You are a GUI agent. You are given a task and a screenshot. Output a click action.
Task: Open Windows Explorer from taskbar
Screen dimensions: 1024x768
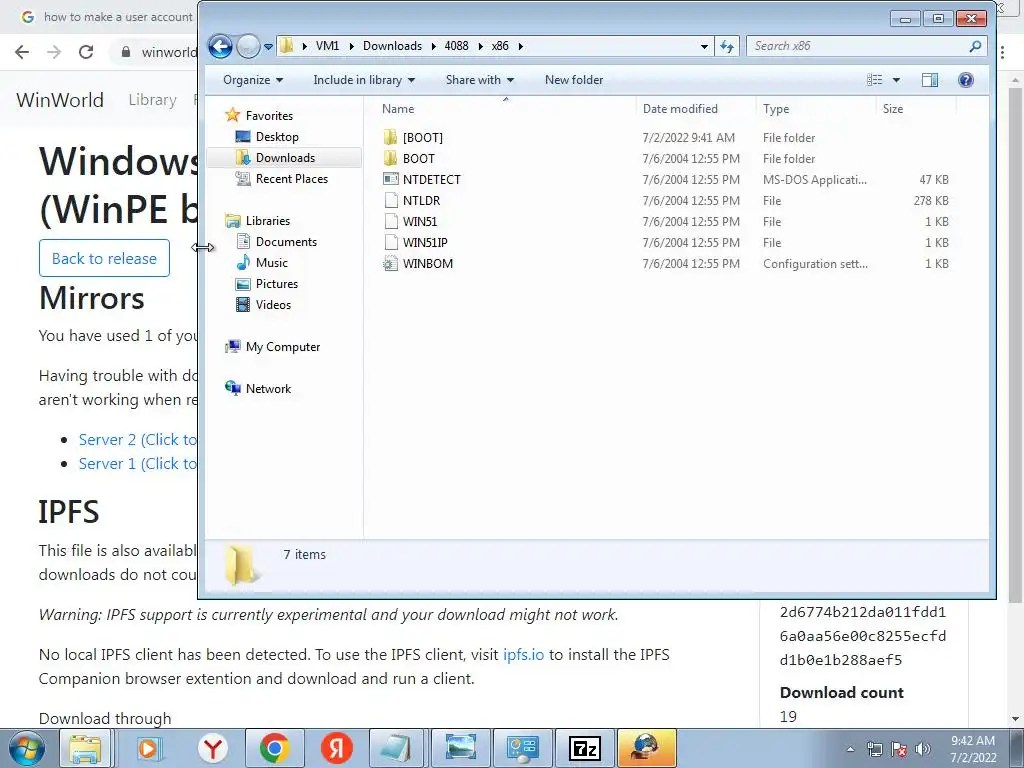86,748
